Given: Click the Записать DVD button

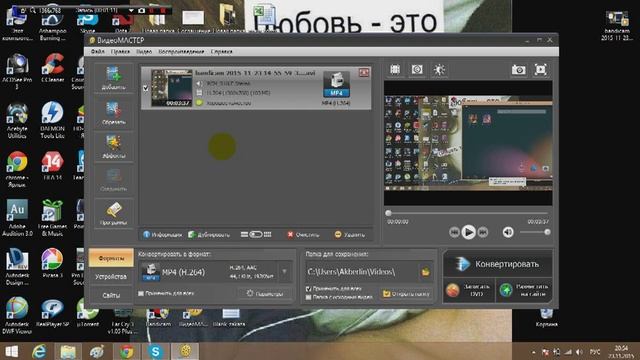Looking at the screenshot, I should tap(469, 290).
